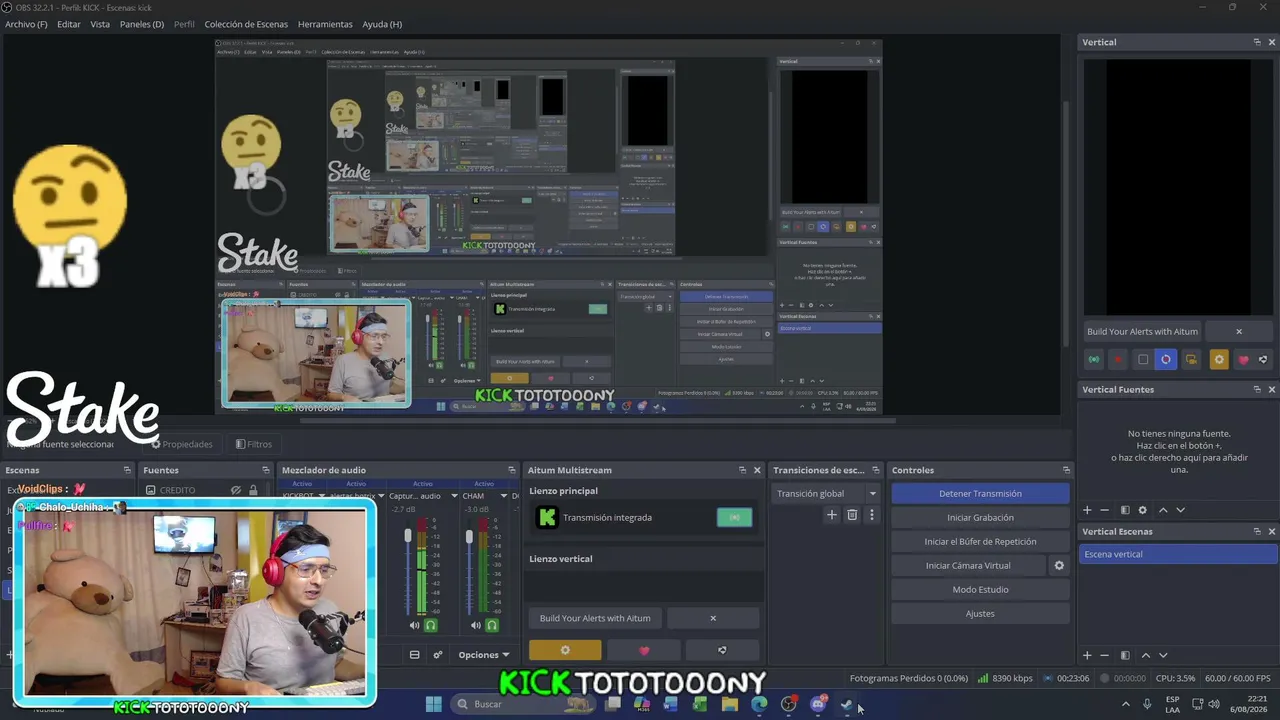Screen dimensions: 1280x720
Task: Open the Archivo (F) menu
Action: 26,24
